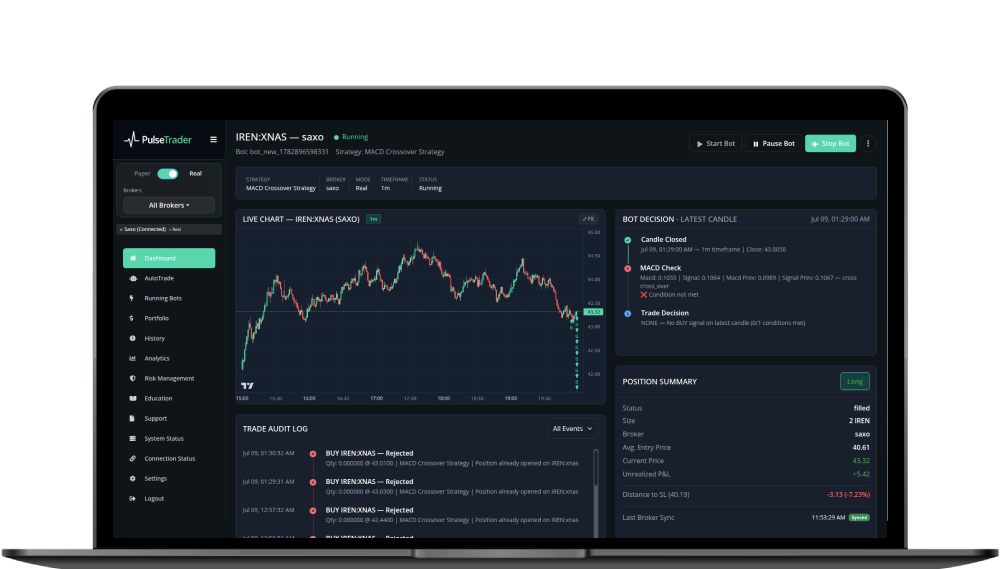Click the Connection Status link icon

click(x=133, y=459)
